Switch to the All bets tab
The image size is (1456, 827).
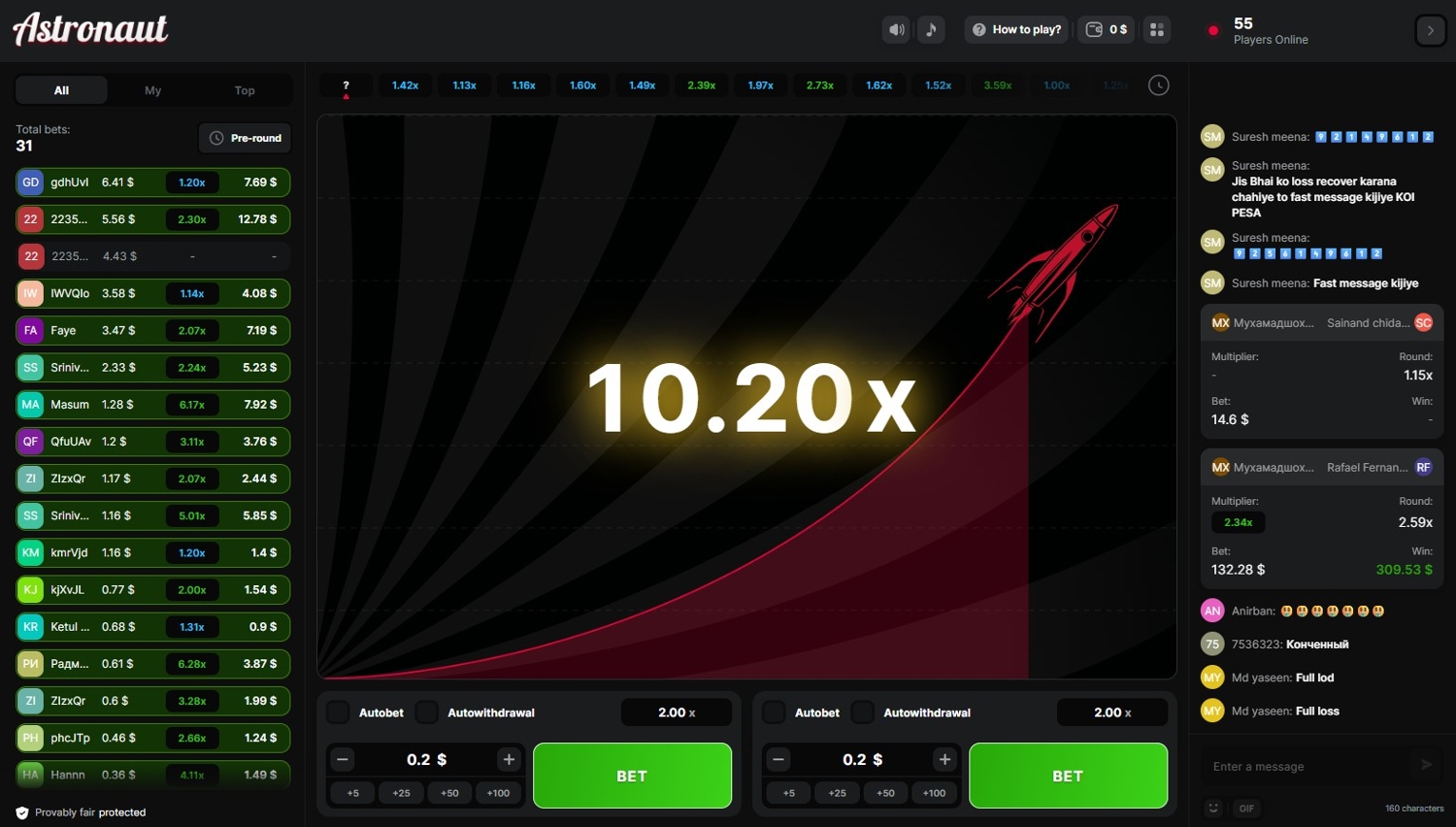61,90
